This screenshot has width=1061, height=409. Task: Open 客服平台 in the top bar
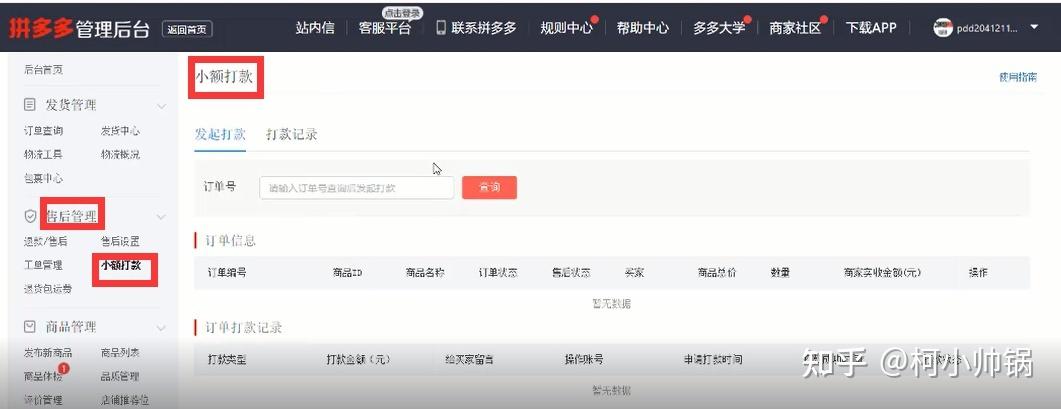[x=384, y=28]
